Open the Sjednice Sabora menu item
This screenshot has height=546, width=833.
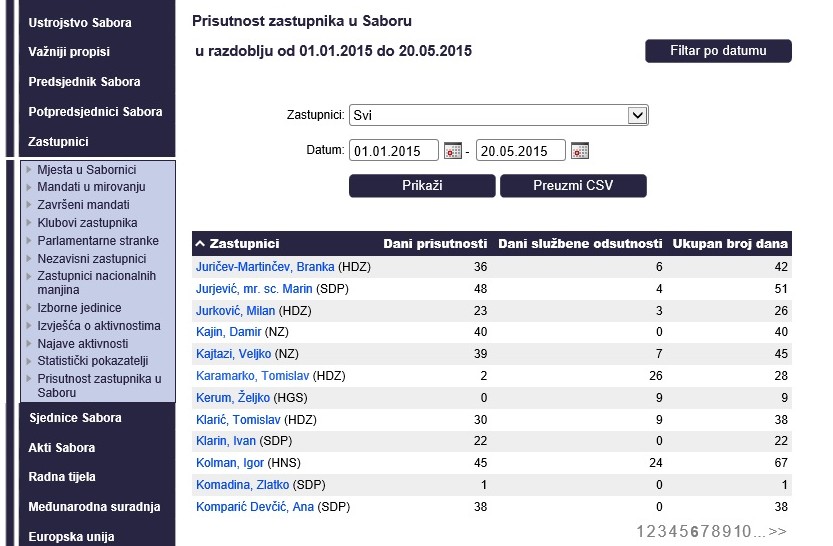coord(75,418)
